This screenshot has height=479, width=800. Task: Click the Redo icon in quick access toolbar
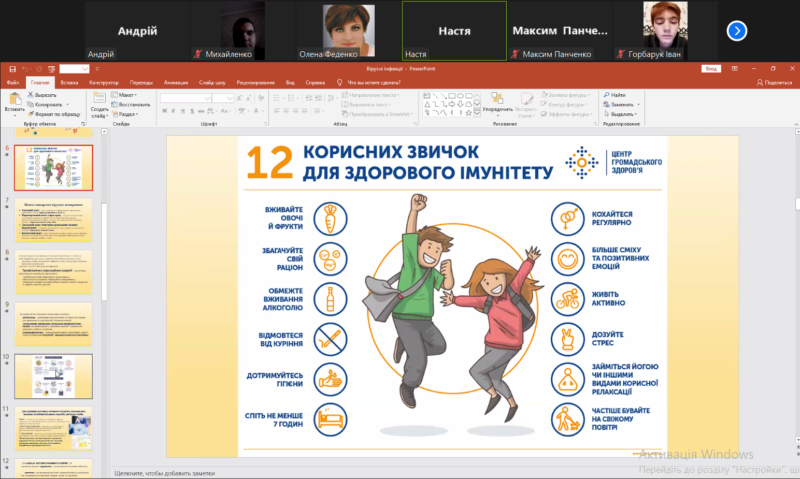point(39,69)
